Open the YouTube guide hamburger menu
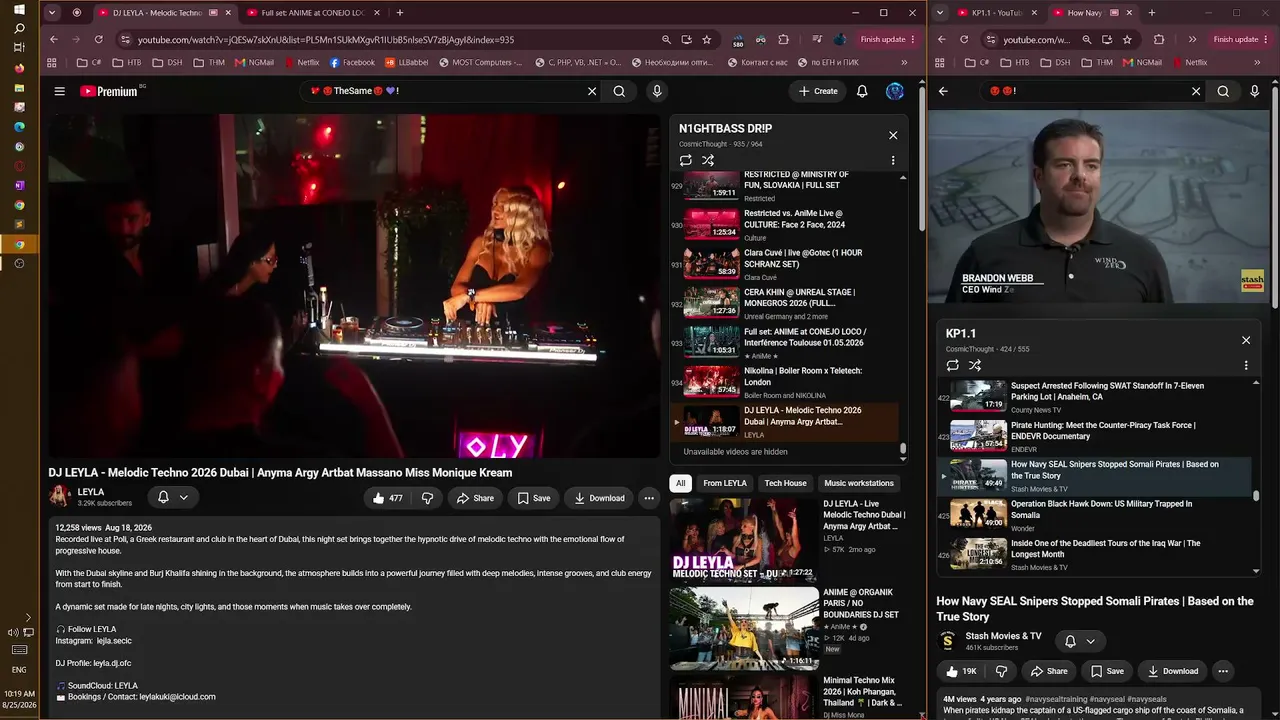Viewport: 1280px width, 720px height. pos(60,91)
